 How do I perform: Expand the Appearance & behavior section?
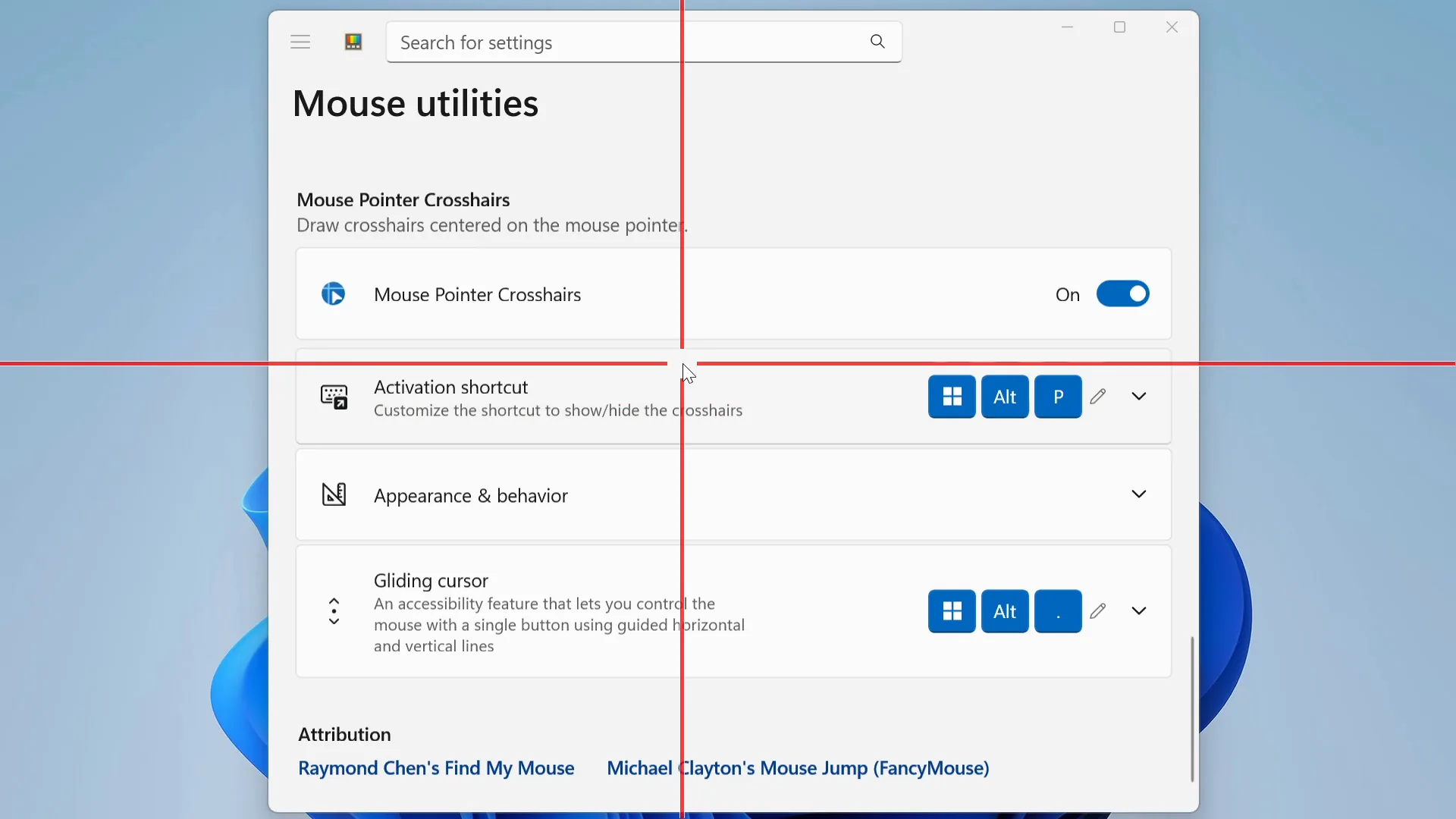click(1139, 494)
